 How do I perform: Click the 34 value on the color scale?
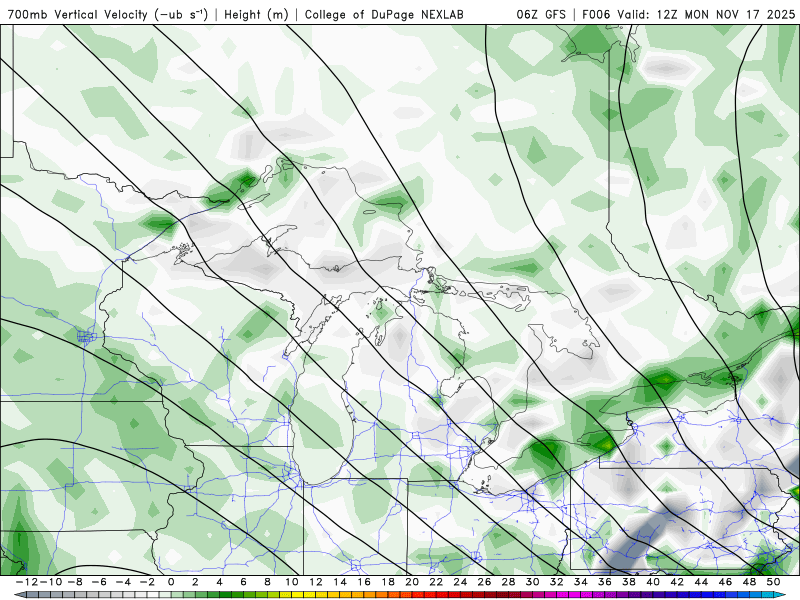click(581, 582)
